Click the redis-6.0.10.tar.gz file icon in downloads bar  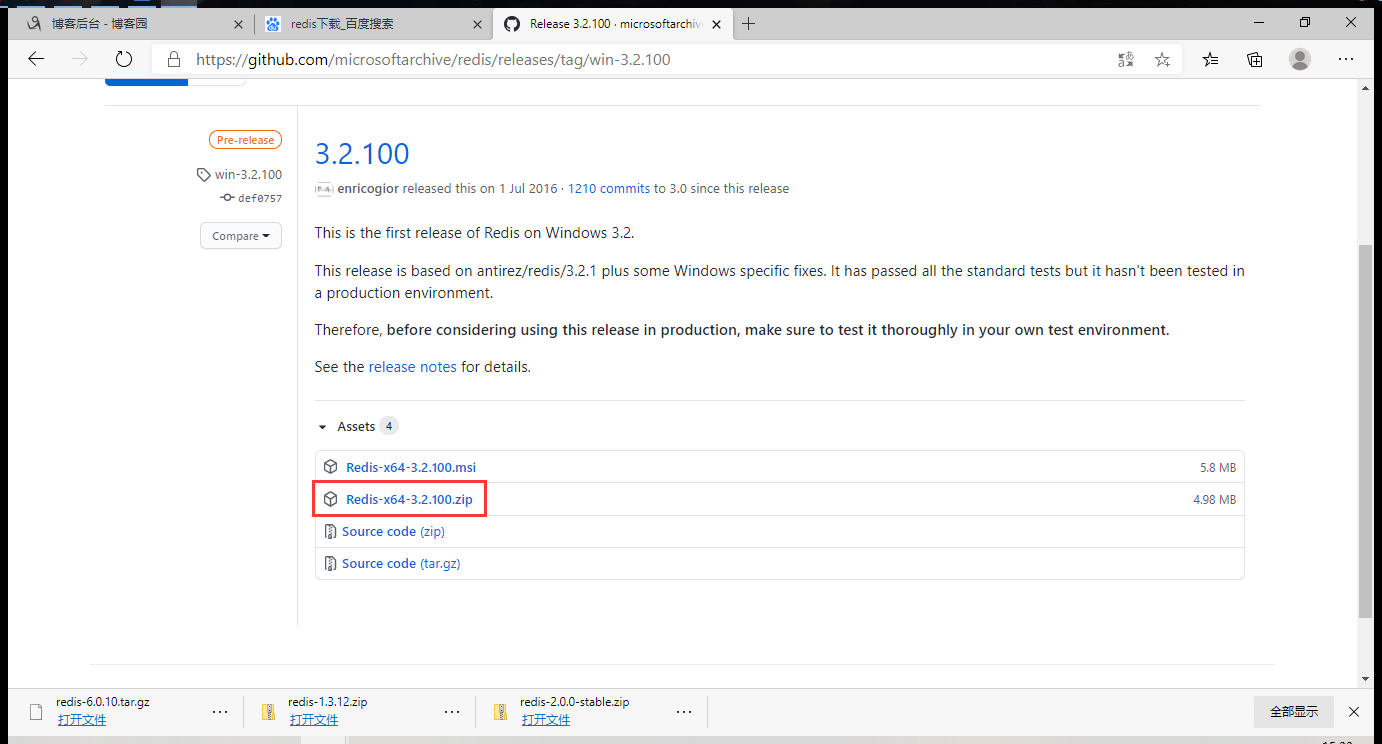click(x=36, y=712)
